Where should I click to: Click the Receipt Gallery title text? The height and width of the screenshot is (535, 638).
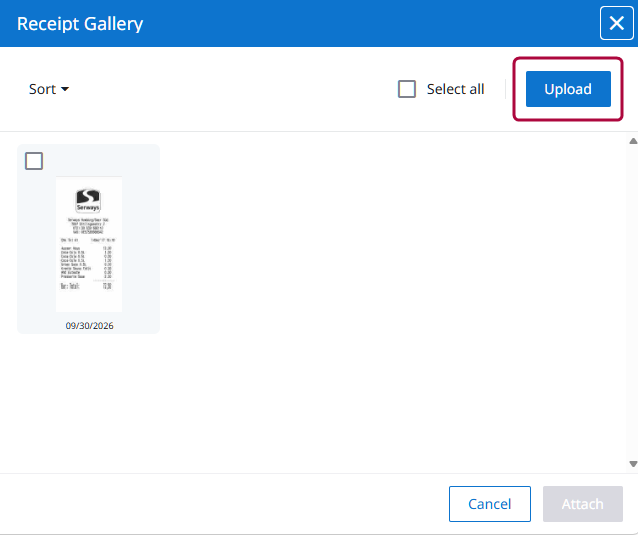[80, 24]
